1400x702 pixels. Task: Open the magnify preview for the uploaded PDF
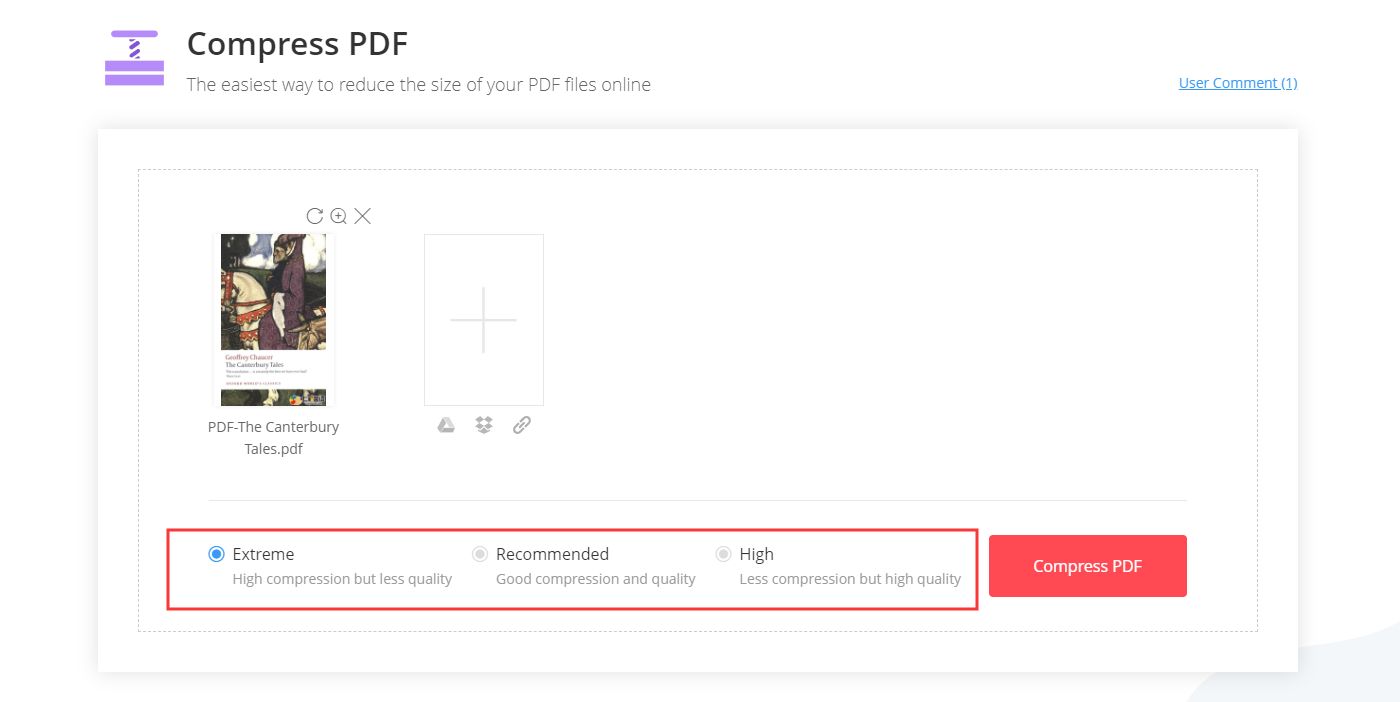339,215
